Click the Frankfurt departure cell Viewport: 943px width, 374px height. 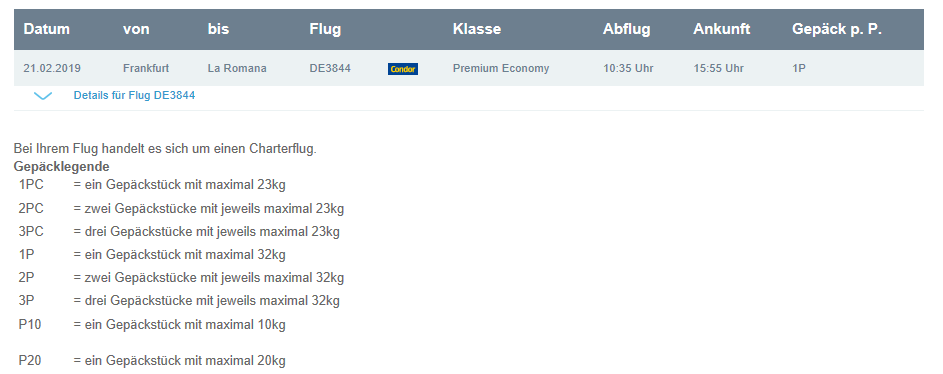(x=146, y=69)
